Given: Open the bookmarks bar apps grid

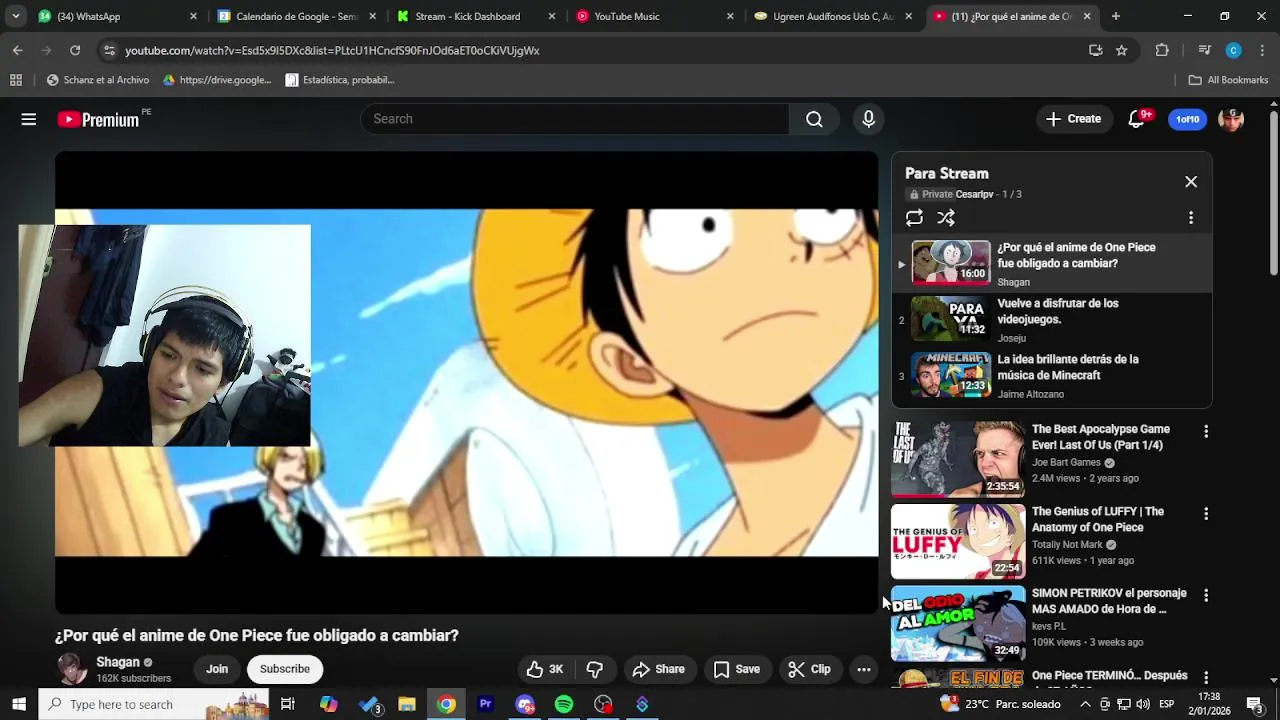Looking at the screenshot, I should click(x=16, y=80).
